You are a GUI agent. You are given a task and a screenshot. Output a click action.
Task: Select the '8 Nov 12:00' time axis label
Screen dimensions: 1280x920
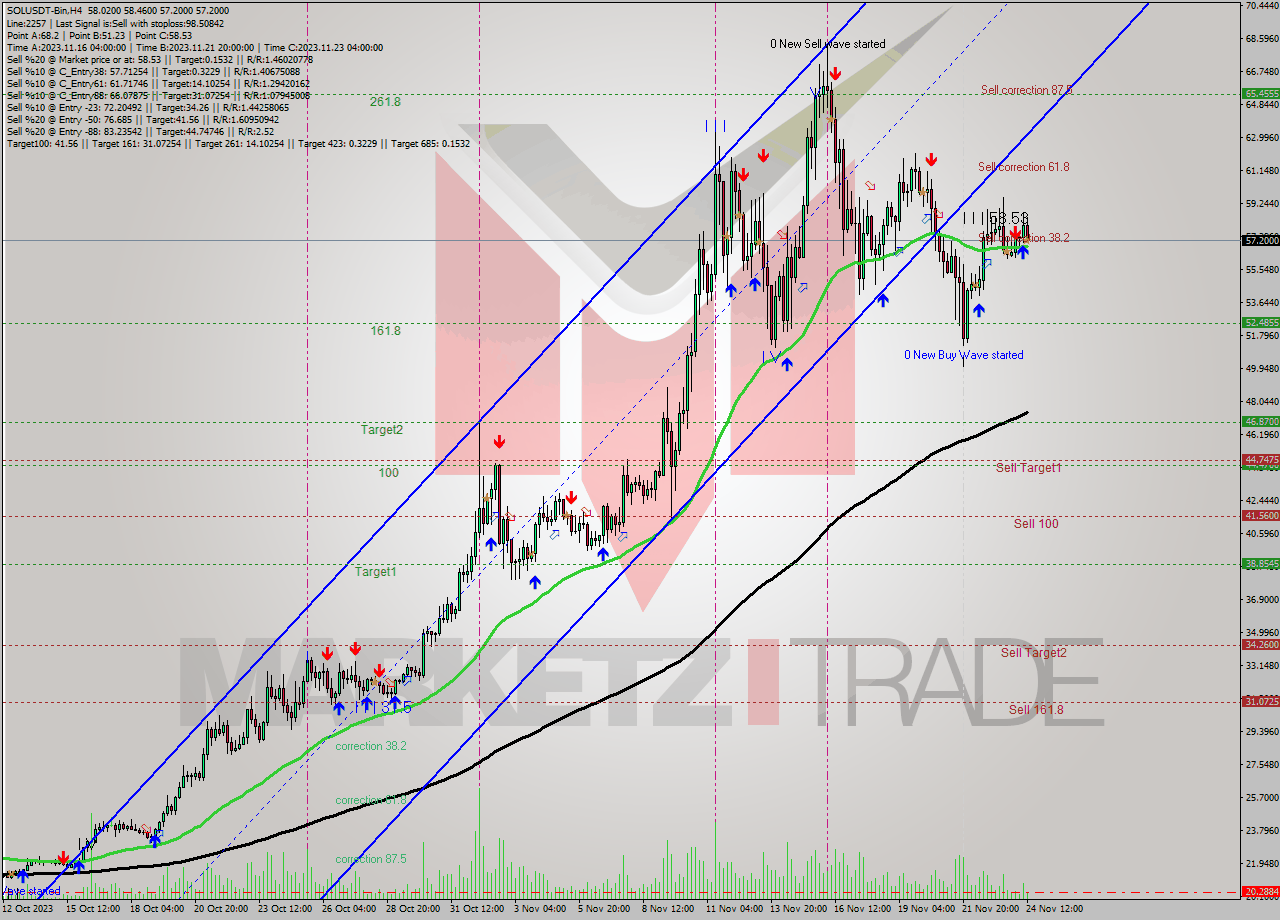tap(667, 909)
